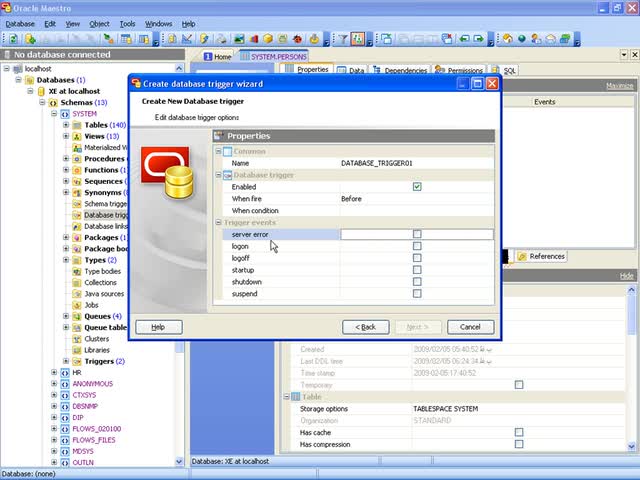The height and width of the screenshot is (480, 640).
Task: Expand the Views (13) node
Action: [x=66, y=136]
